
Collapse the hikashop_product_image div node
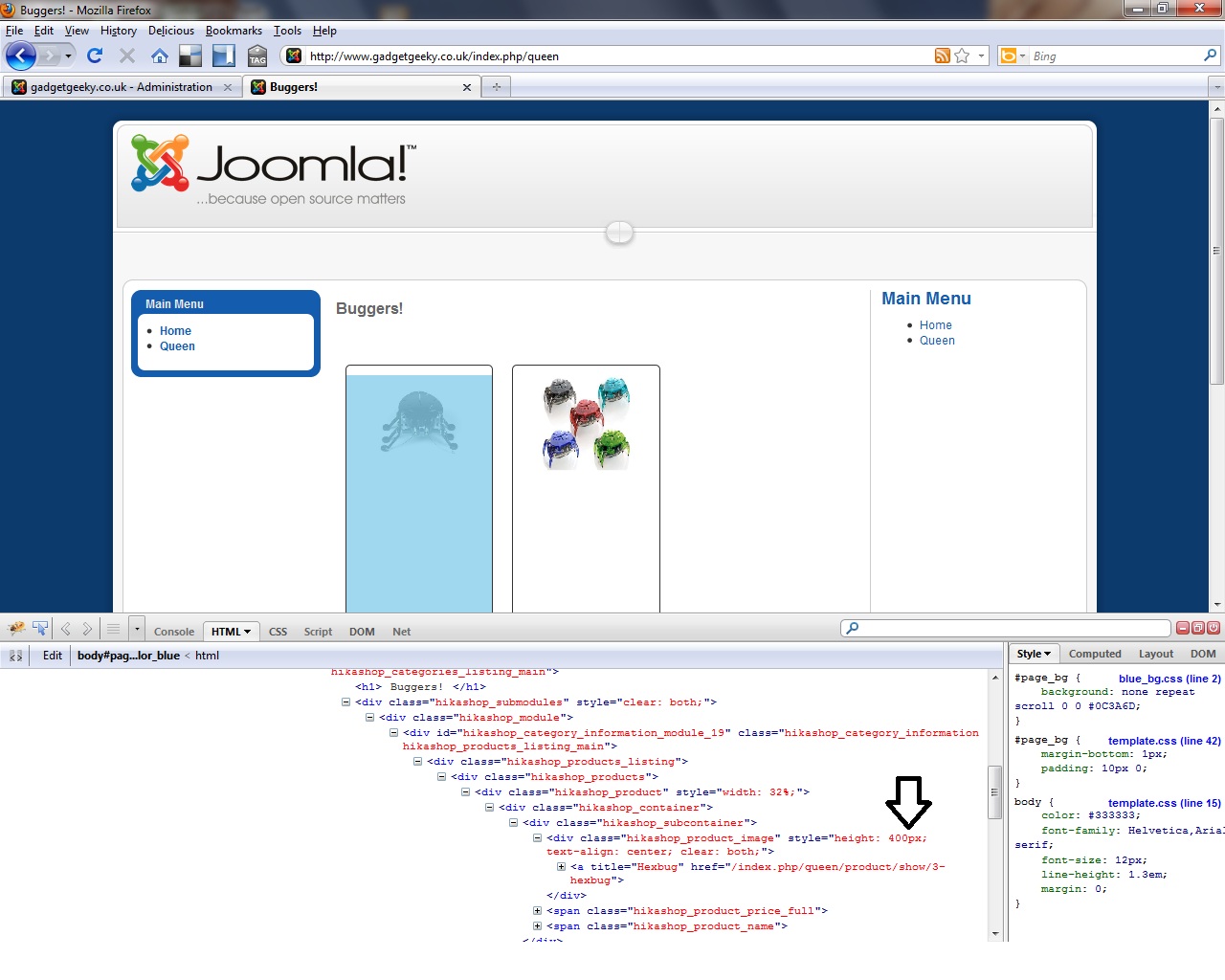(x=537, y=838)
